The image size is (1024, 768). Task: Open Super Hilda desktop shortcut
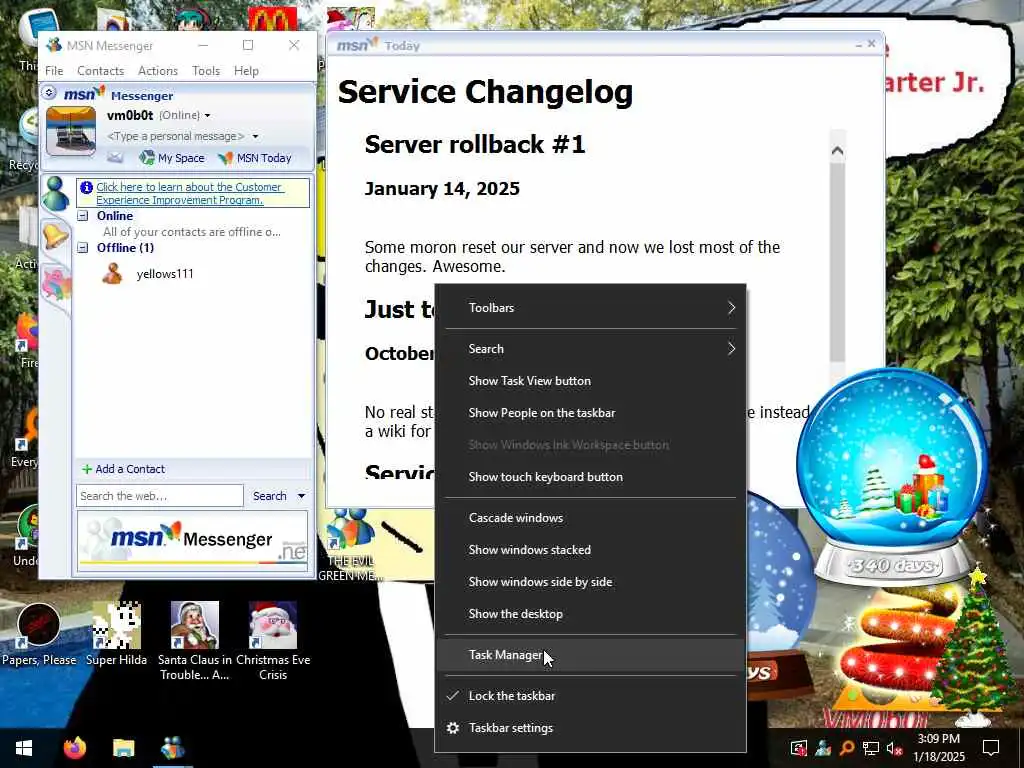[116, 634]
